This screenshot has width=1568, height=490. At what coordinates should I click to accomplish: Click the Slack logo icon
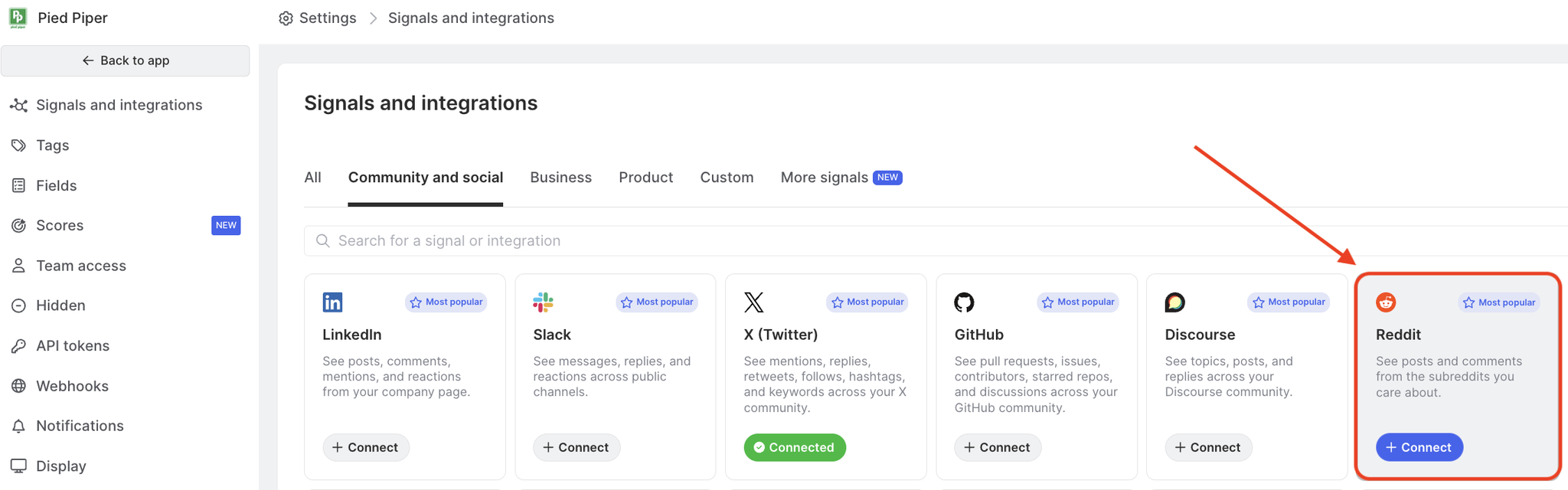click(x=543, y=302)
